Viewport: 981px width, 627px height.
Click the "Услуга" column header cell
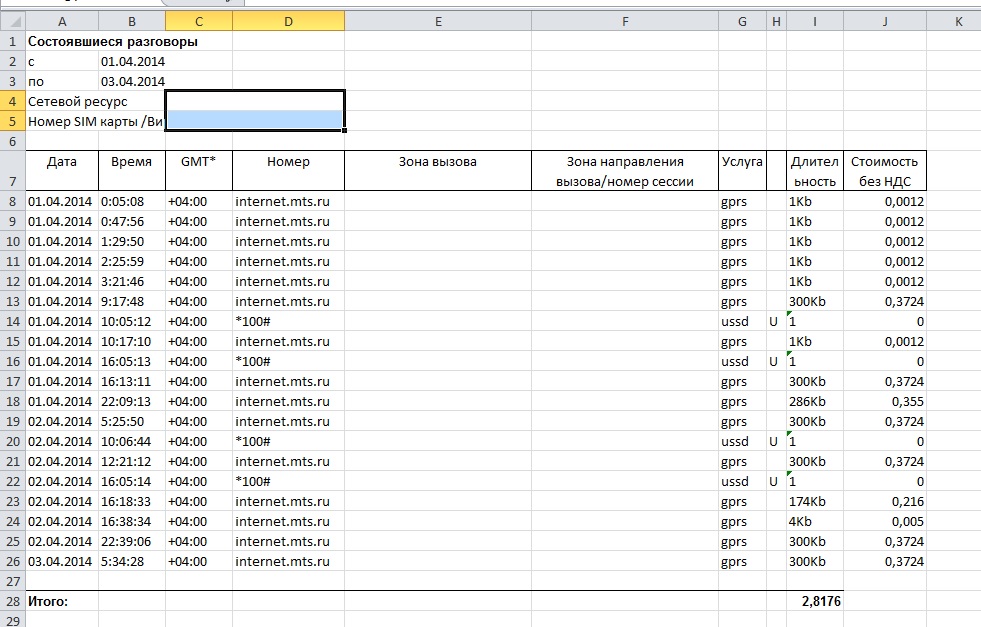click(x=741, y=161)
